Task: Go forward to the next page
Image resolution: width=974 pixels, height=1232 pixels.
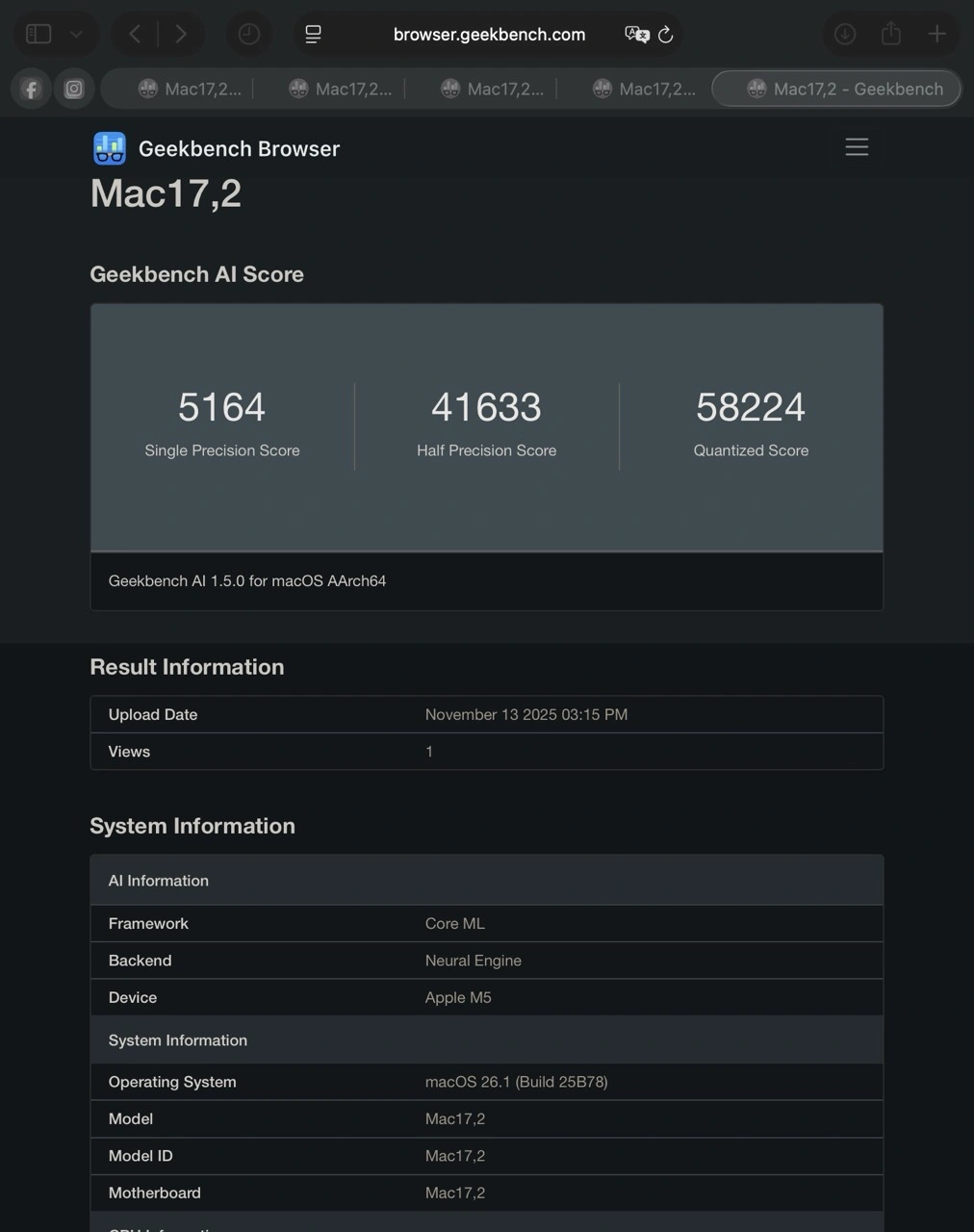Action: [181, 35]
